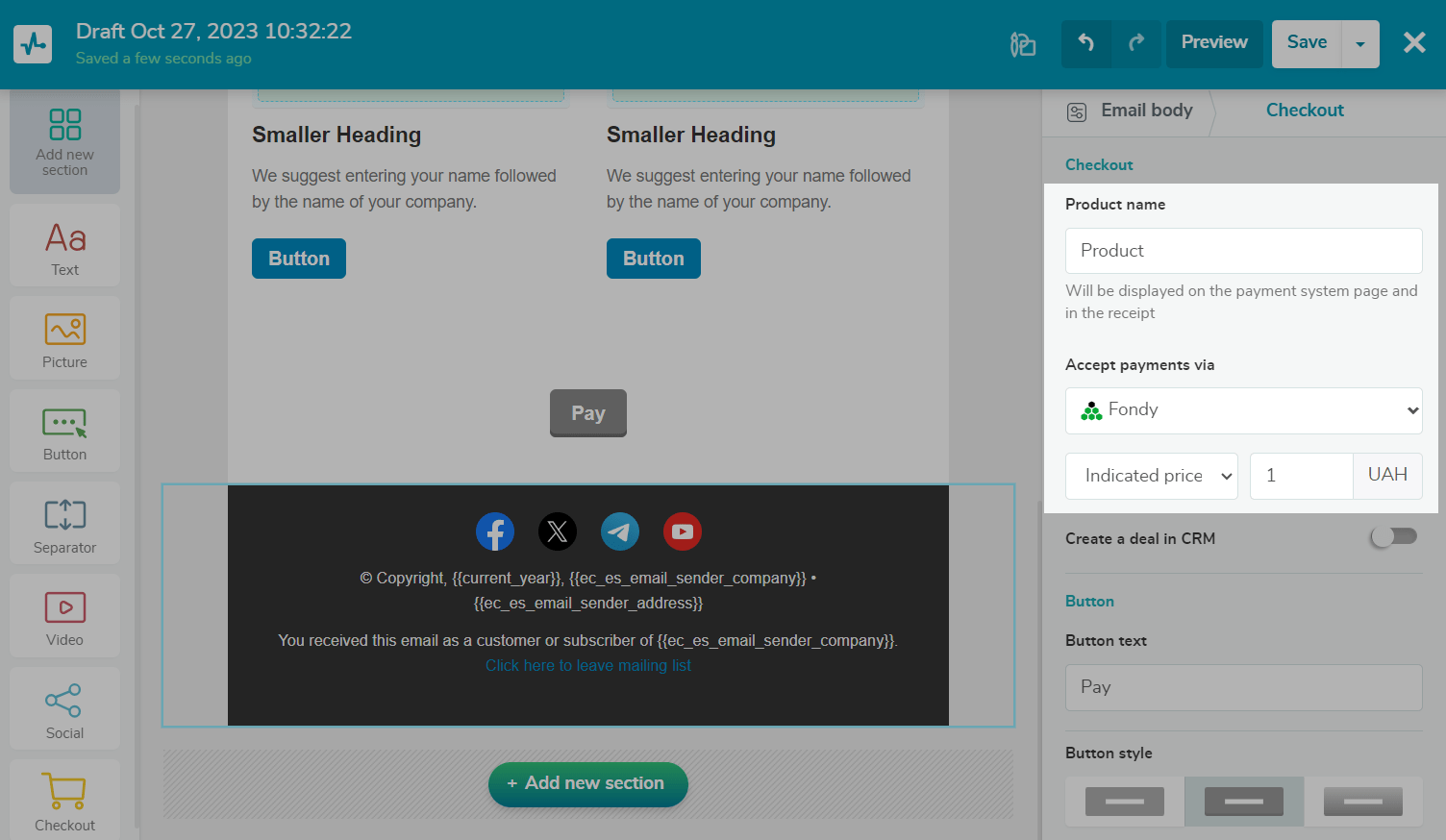Go to Email body breadcrumb tab

coord(1130,111)
